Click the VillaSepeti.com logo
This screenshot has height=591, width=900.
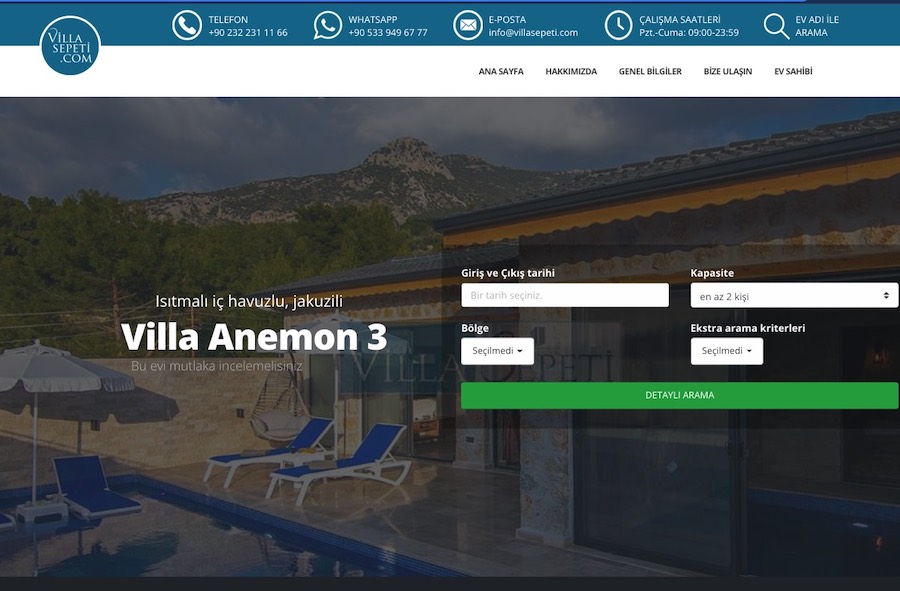[x=70, y=46]
